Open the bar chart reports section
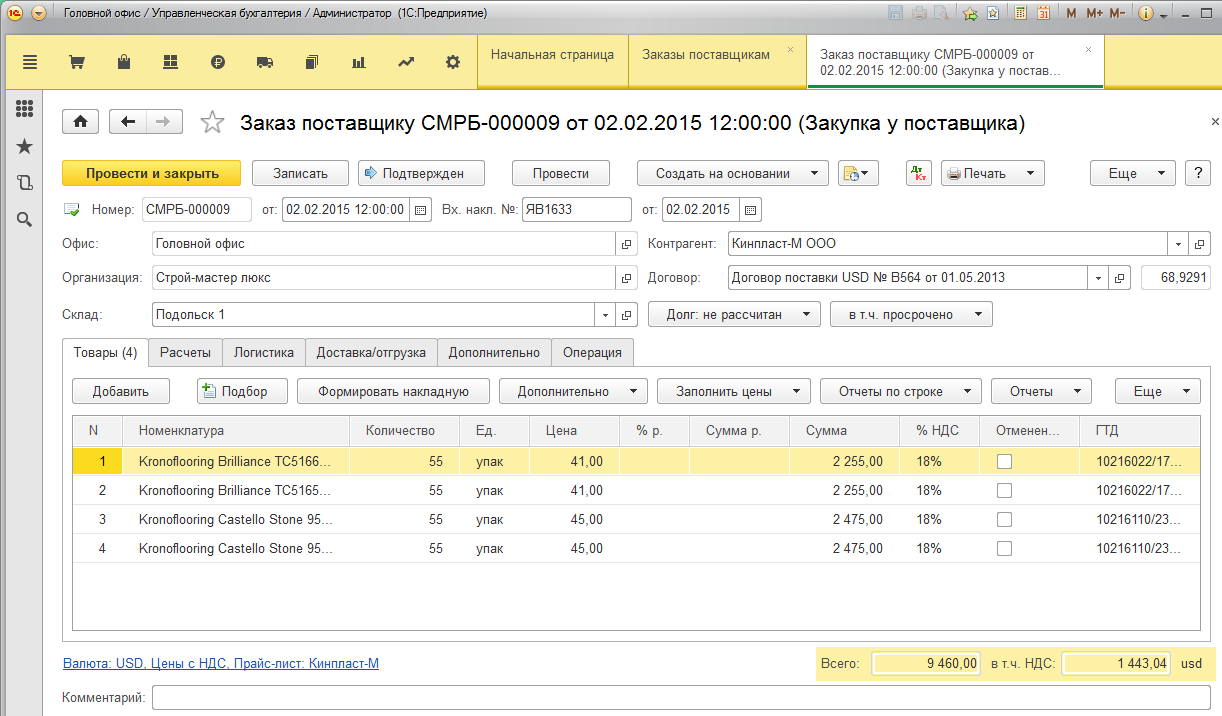This screenshot has height=716, width=1222. click(x=359, y=62)
